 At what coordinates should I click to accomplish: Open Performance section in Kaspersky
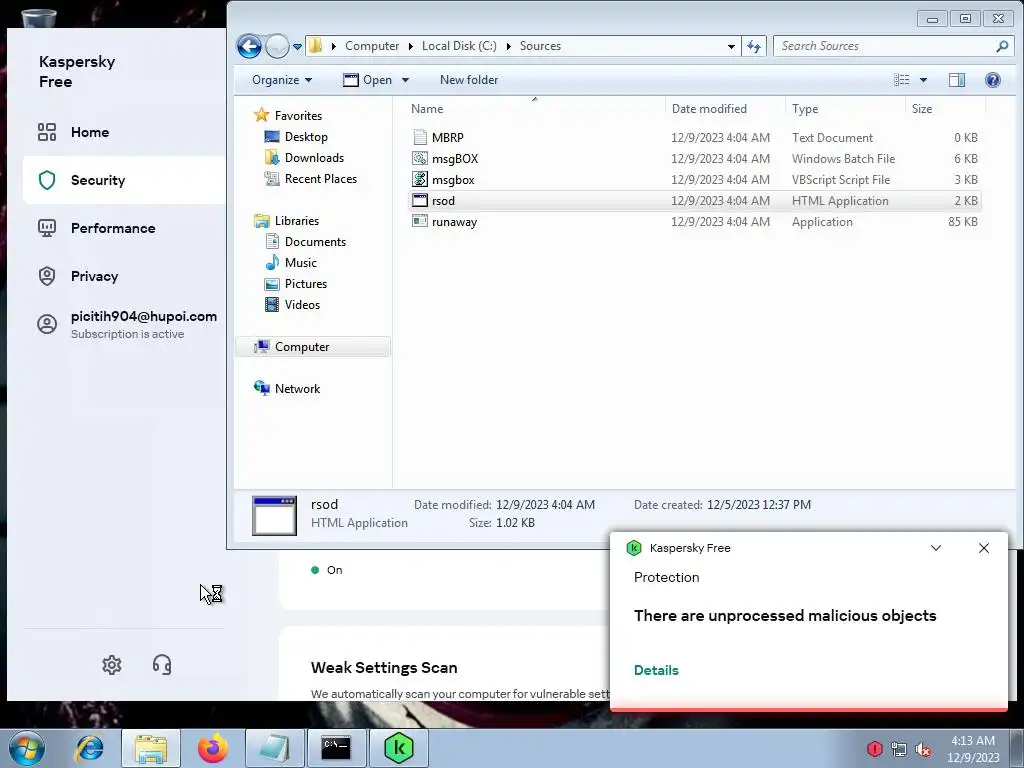coord(113,228)
